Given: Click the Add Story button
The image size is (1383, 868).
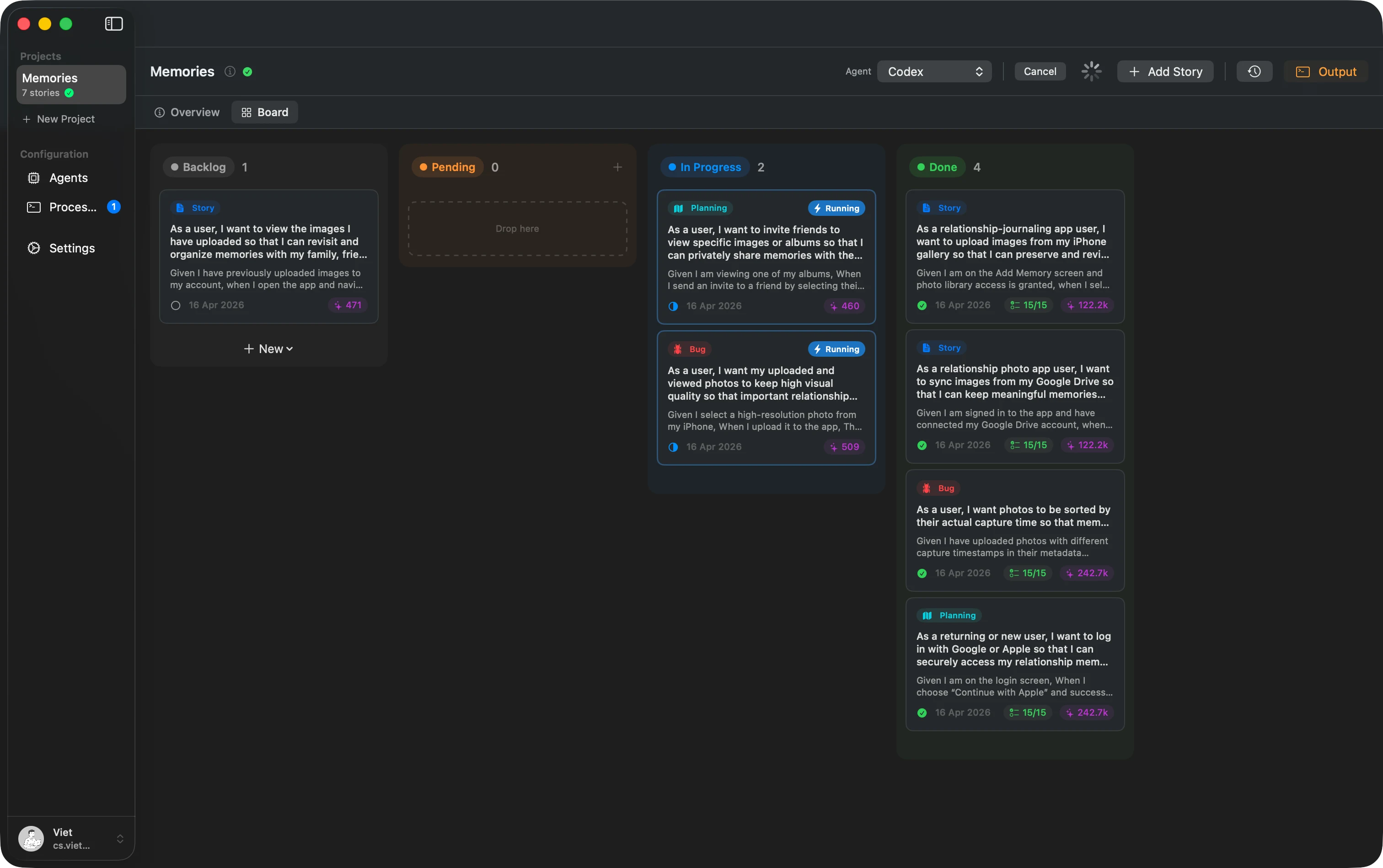Looking at the screenshot, I should pos(1165,72).
